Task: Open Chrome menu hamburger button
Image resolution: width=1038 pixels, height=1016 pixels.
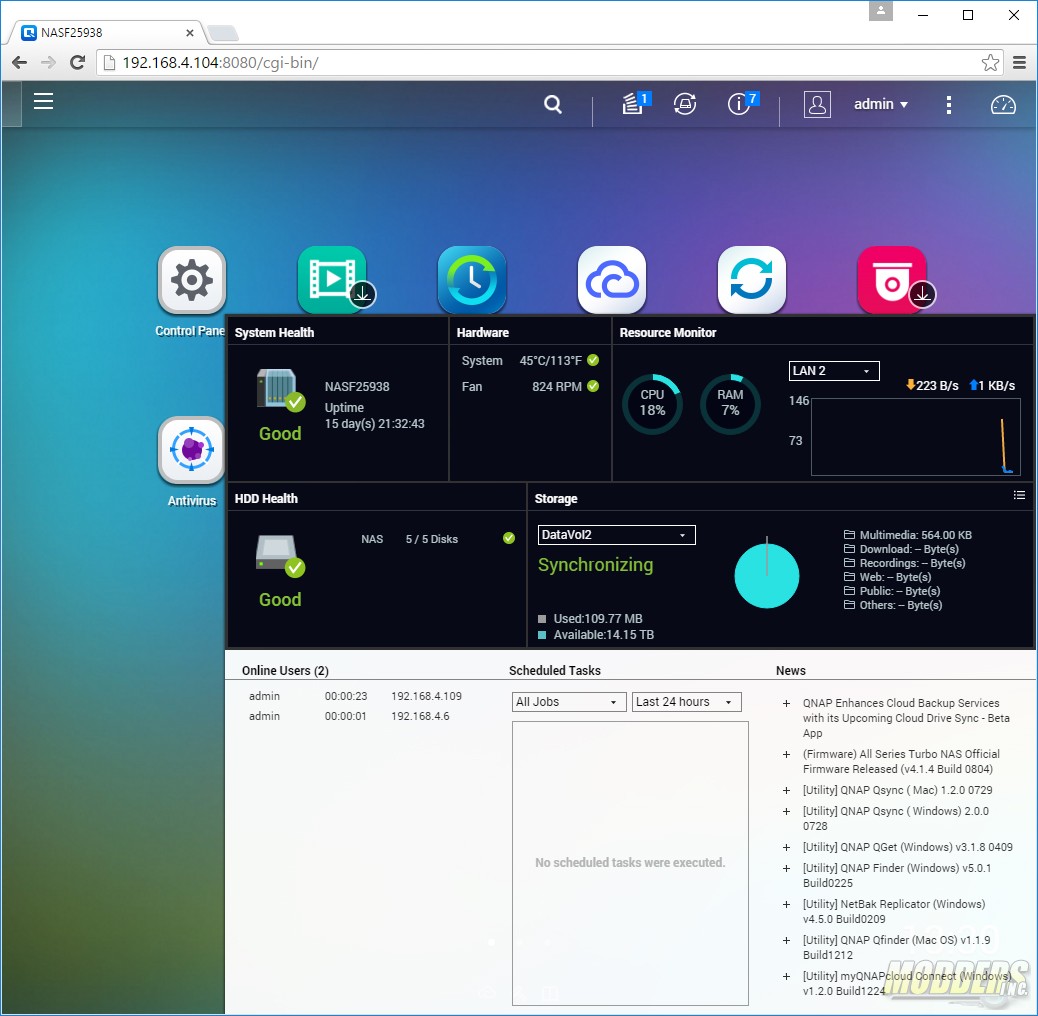Action: coord(1019,63)
